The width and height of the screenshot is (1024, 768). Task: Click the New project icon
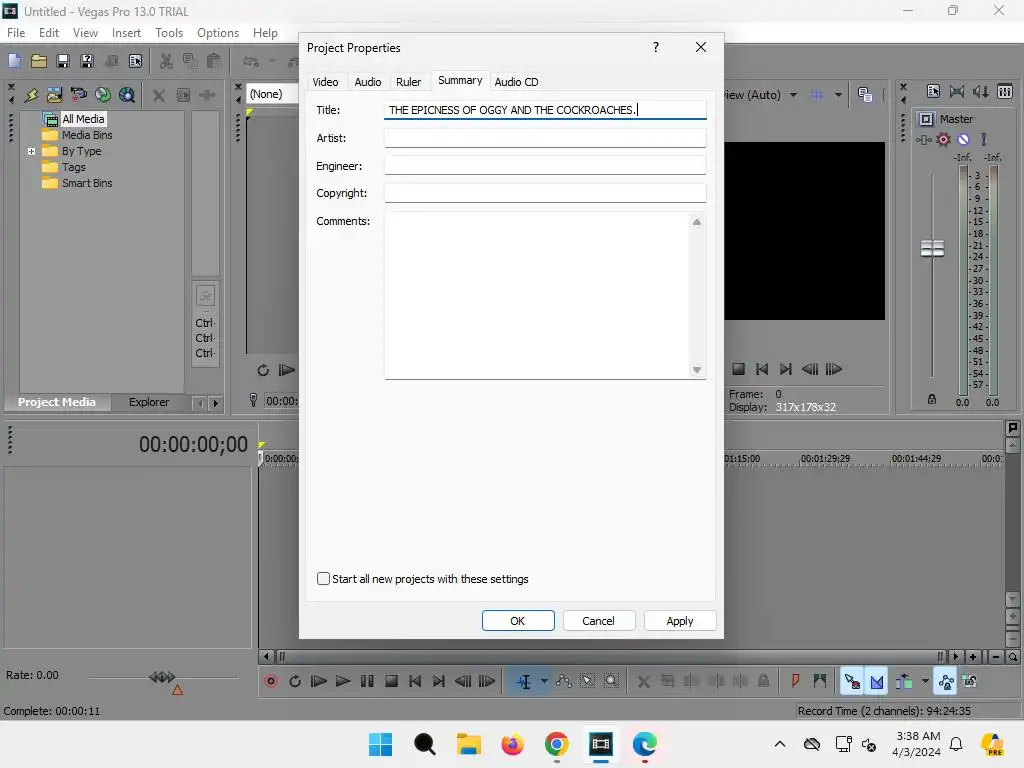[x=14, y=61]
